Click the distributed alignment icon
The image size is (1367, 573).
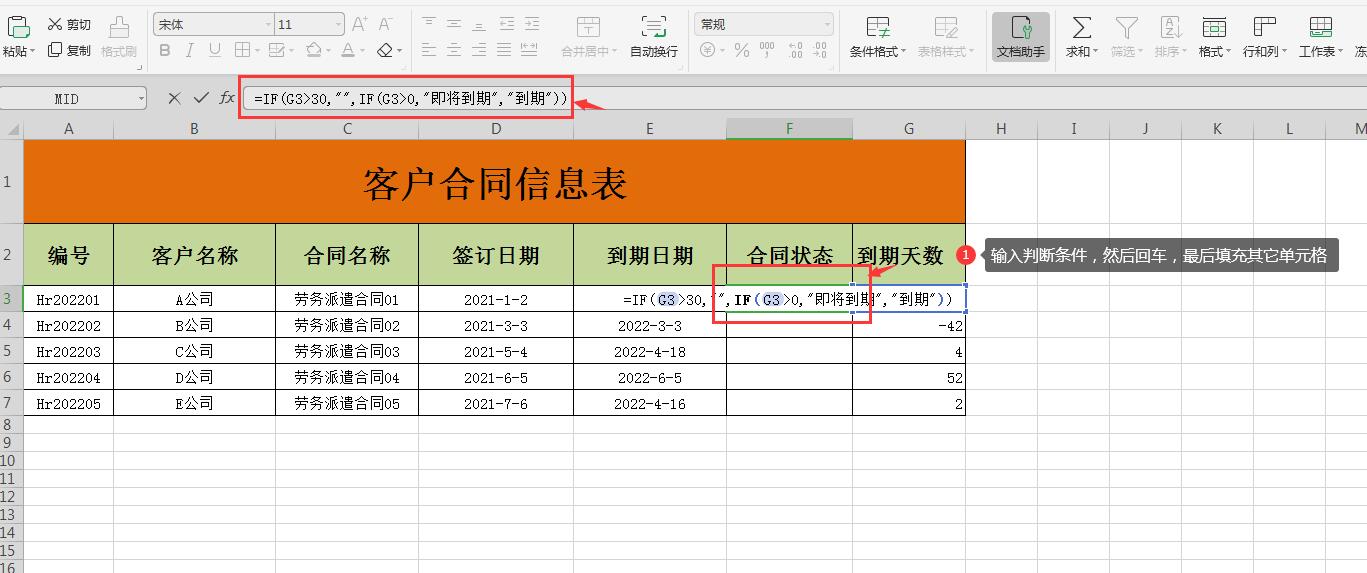tap(531, 49)
